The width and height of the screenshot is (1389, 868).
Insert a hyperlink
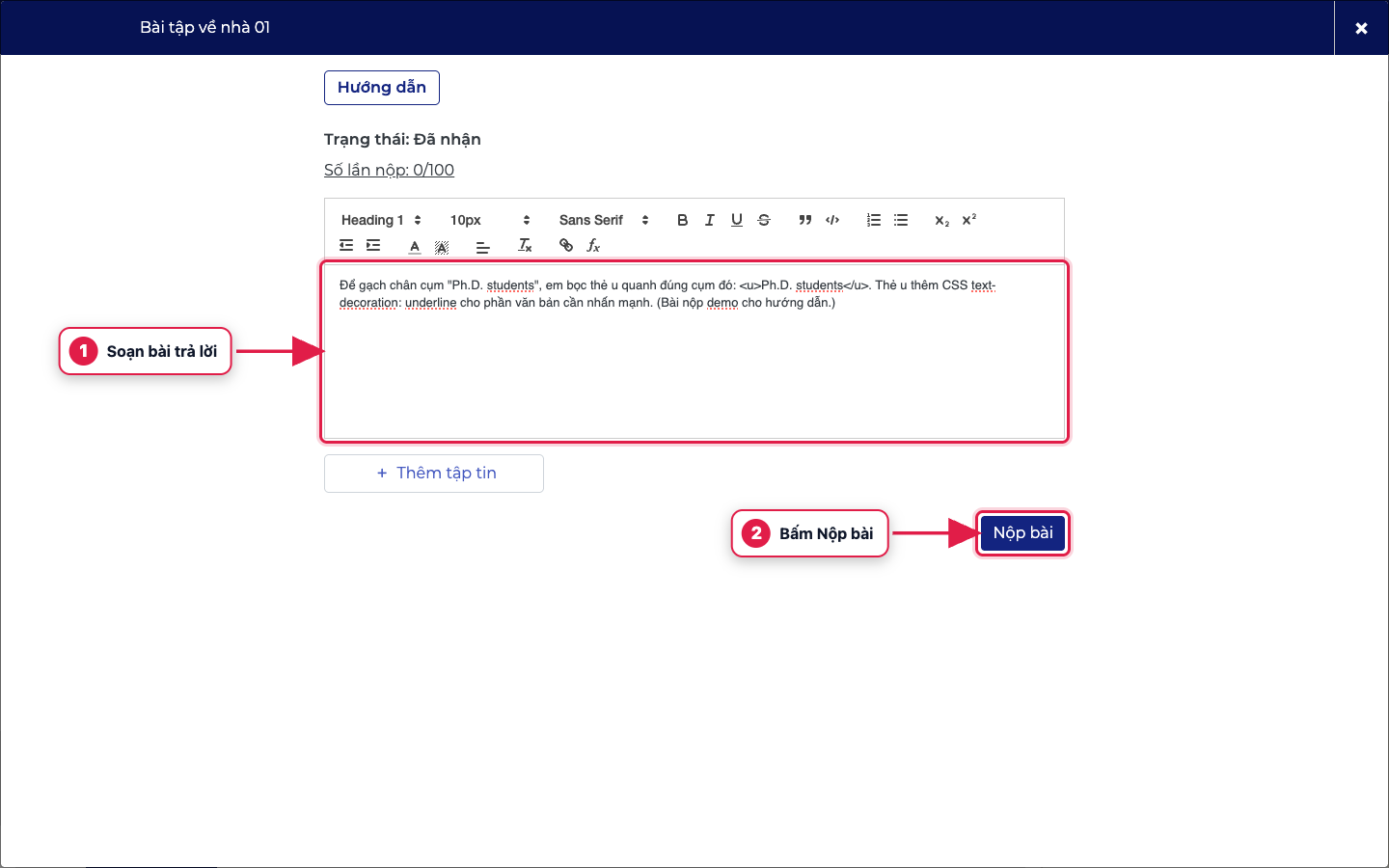tap(566, 246)
